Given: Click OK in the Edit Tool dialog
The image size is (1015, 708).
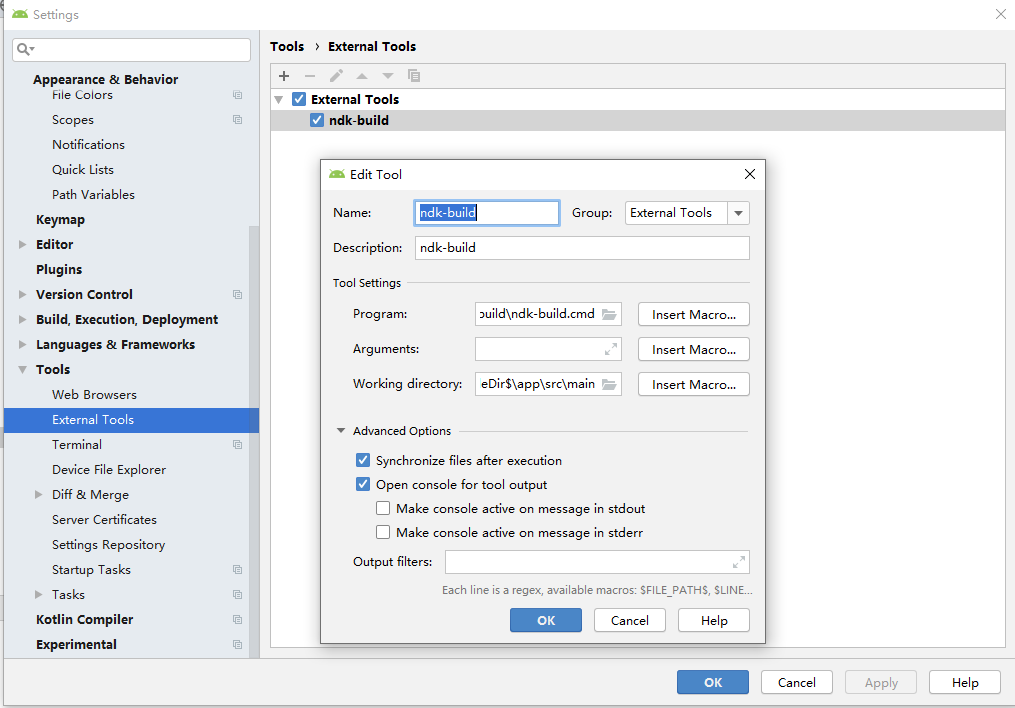Looking at the screenshot, I should (546, 620).
